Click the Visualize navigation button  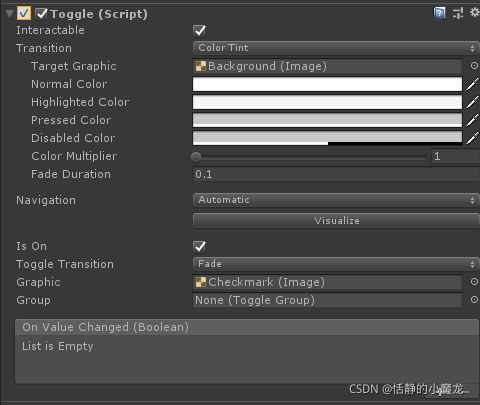click(336, 221)
